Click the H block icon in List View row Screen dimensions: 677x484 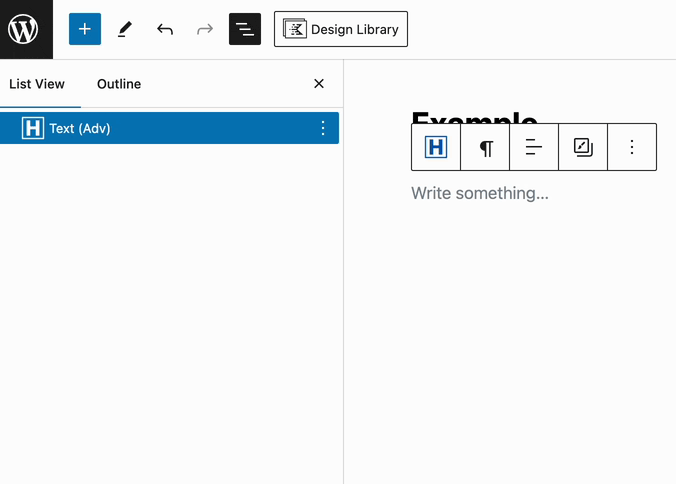[33, 128]
